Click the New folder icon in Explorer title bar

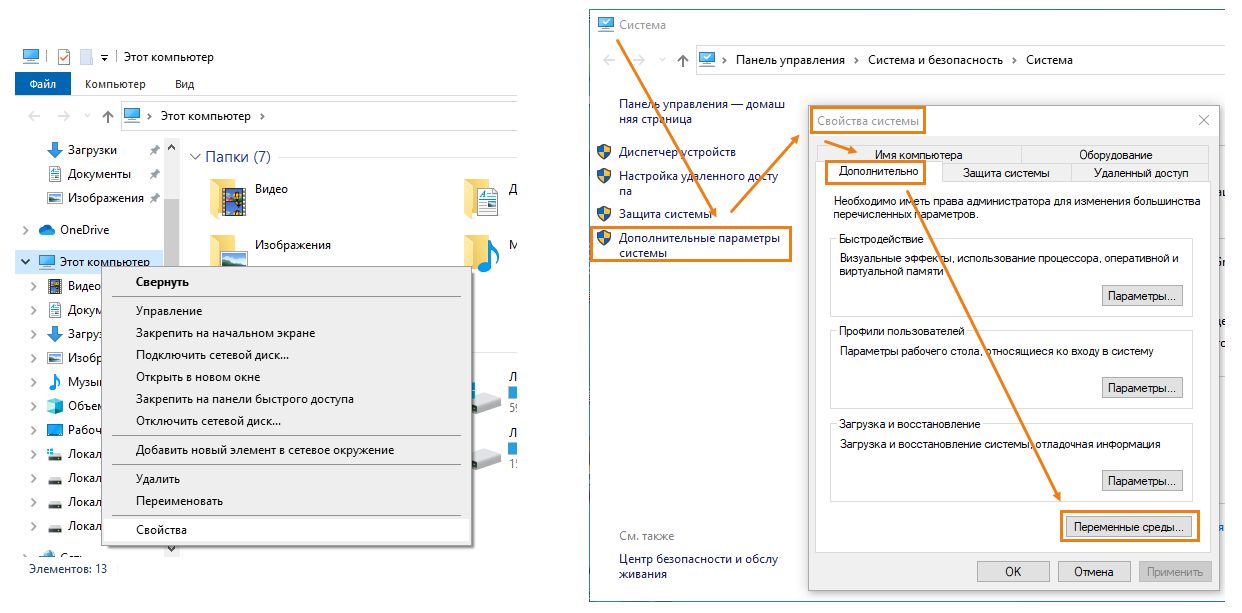(86, 57)
